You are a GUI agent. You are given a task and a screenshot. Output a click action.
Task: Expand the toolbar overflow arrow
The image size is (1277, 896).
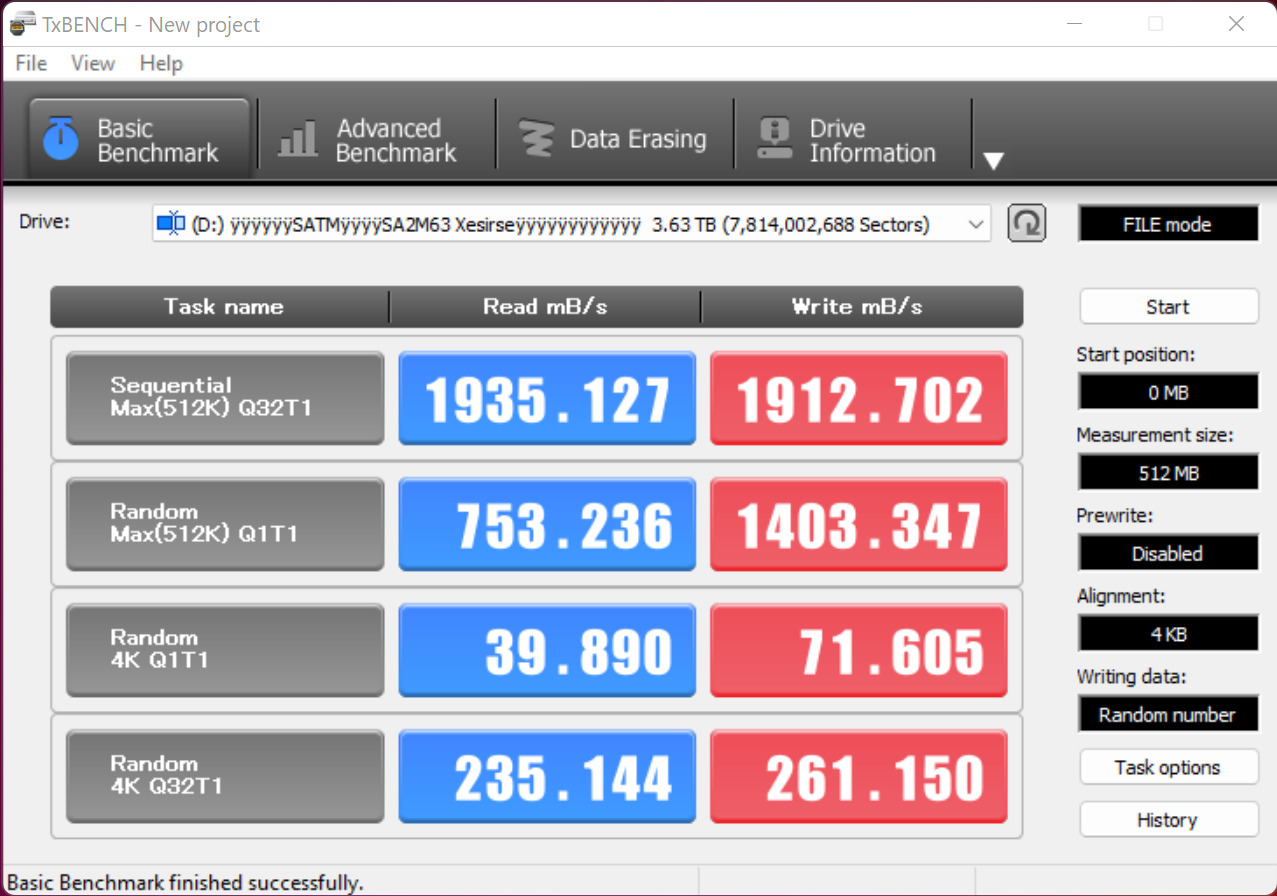(993, 161)
